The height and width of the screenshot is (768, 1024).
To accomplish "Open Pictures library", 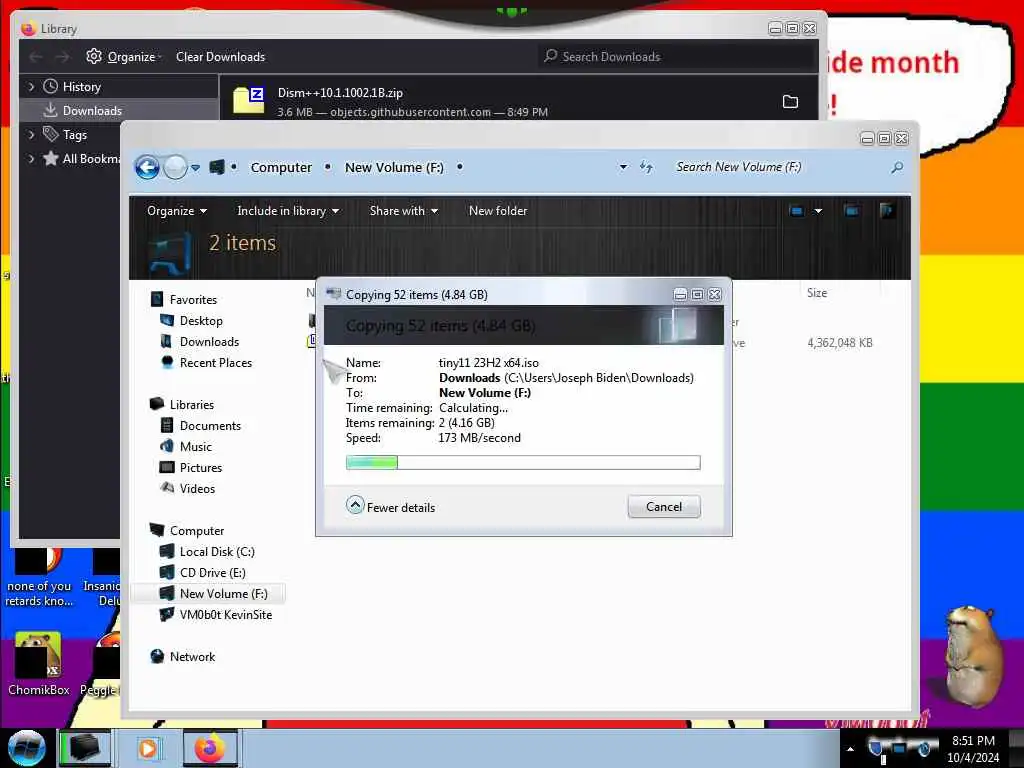I will 200,468.
